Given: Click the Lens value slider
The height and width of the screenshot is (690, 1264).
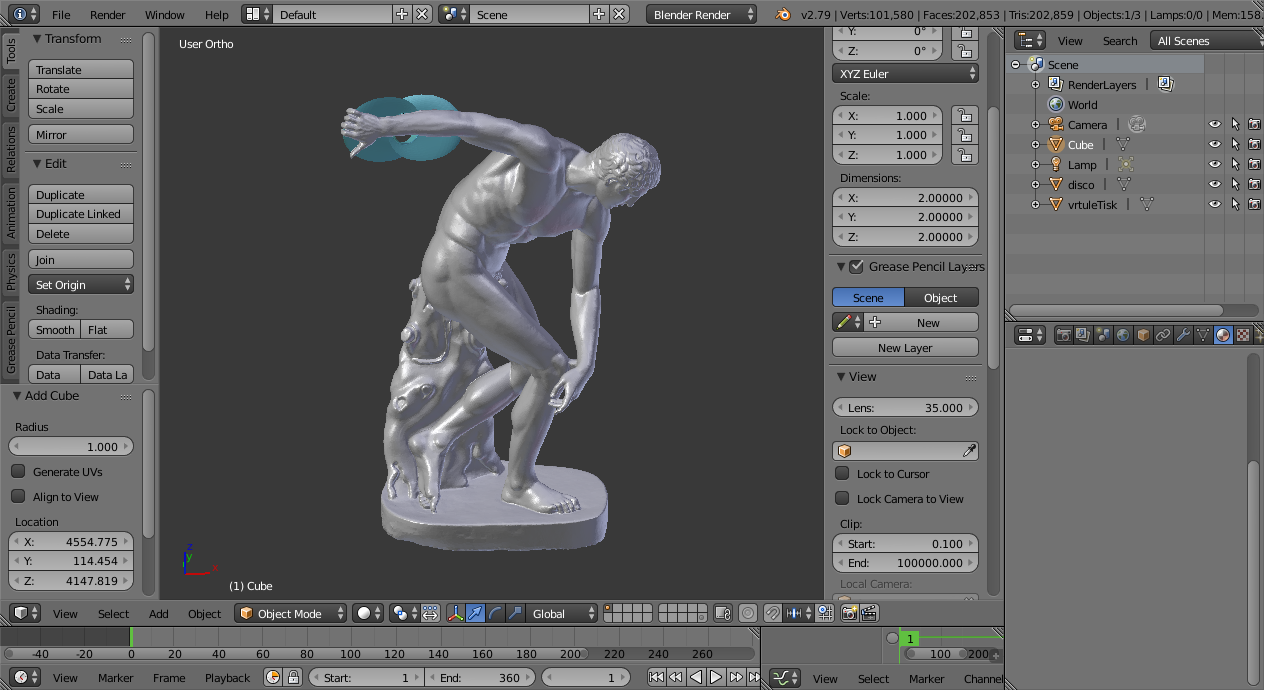Looking at the screenshot, I should (905, 407).
